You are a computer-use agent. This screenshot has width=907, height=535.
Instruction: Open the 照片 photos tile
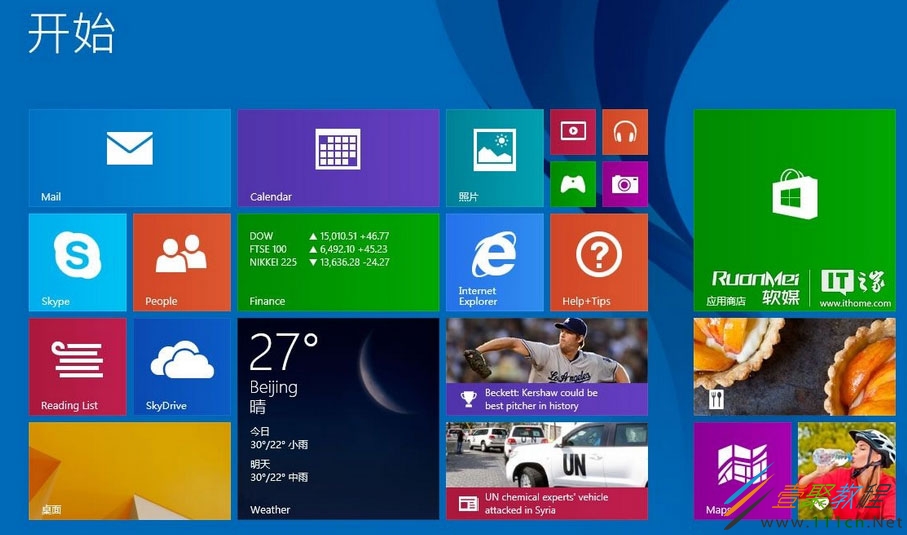(x=495, y=158)
